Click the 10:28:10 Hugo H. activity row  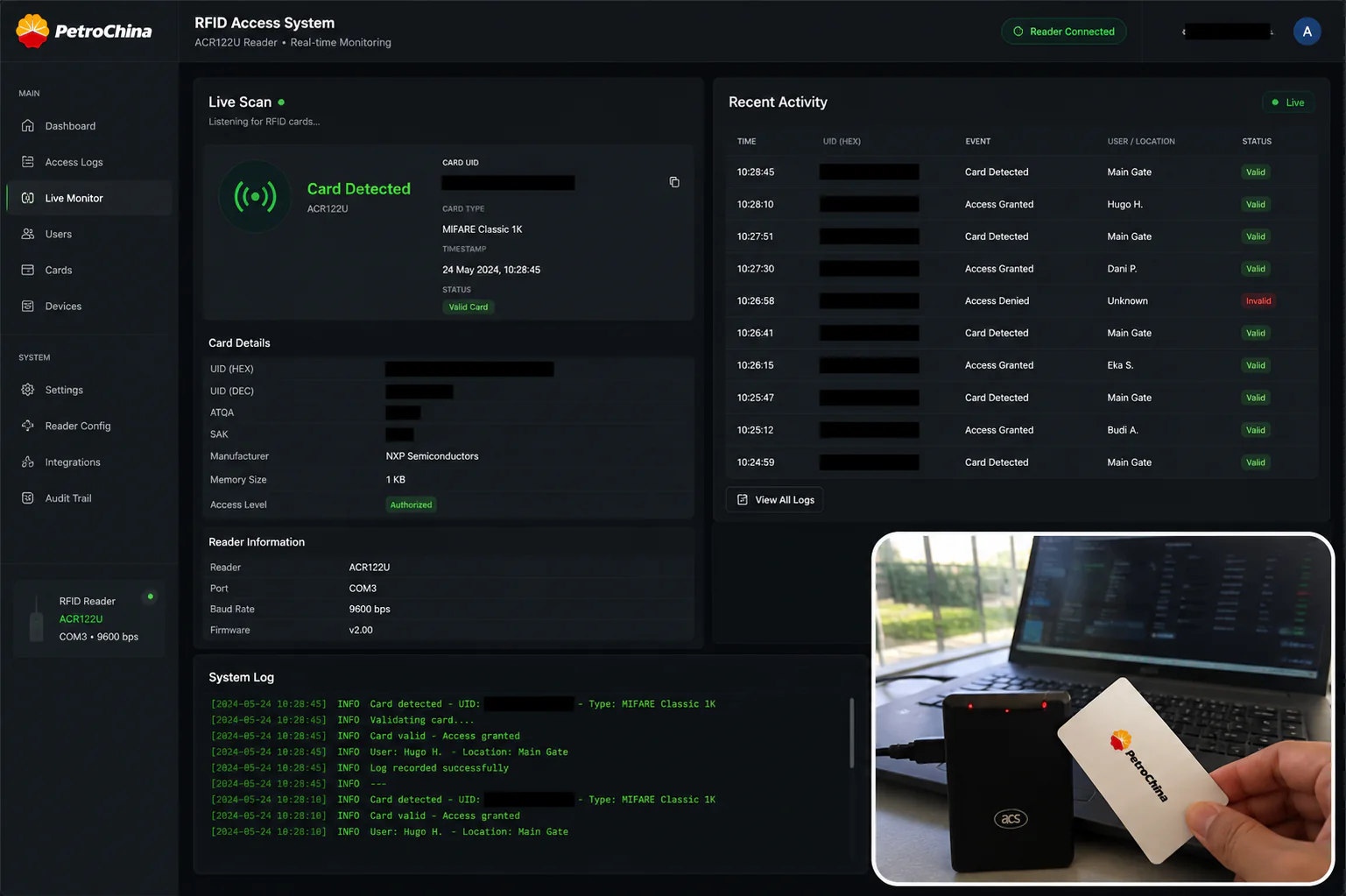tap(1022, 204)
